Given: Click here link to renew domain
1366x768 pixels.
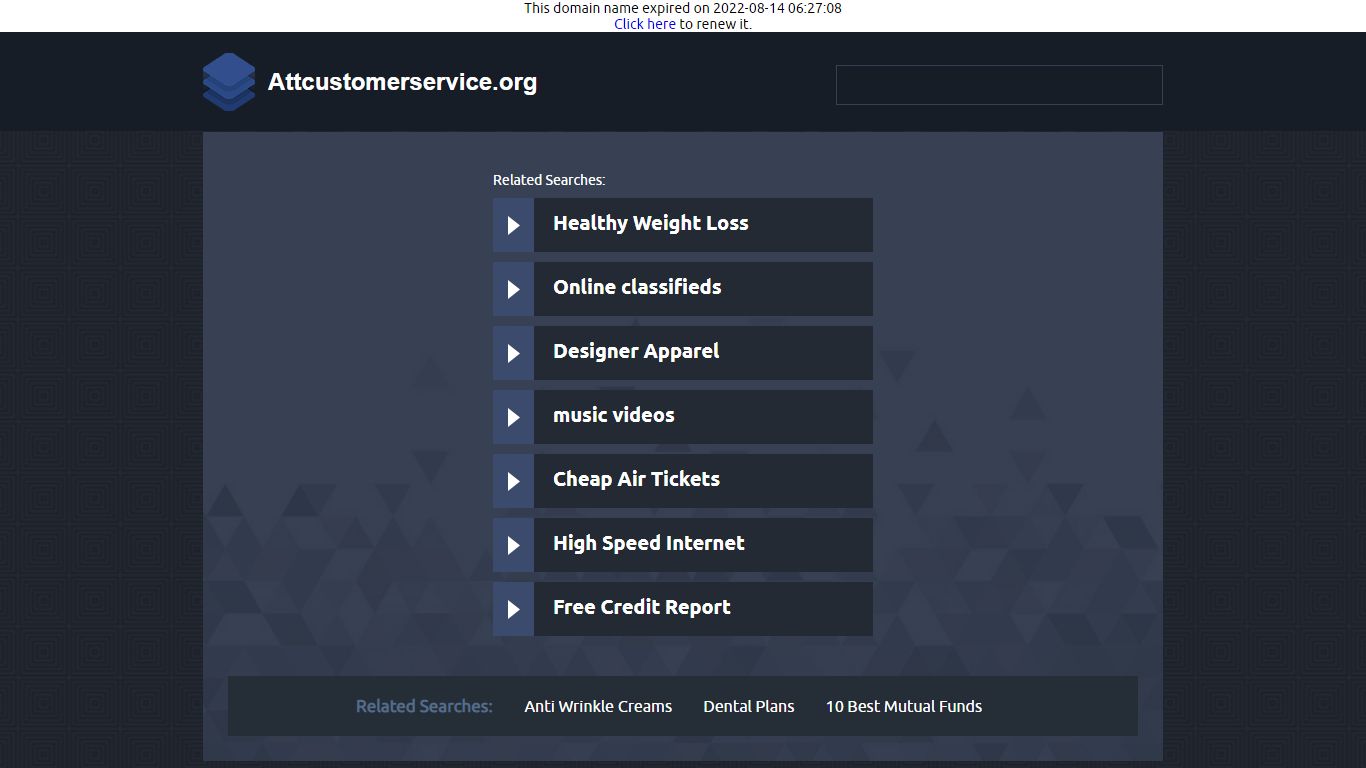Looking at the screenshot, I should coord(645,24).
